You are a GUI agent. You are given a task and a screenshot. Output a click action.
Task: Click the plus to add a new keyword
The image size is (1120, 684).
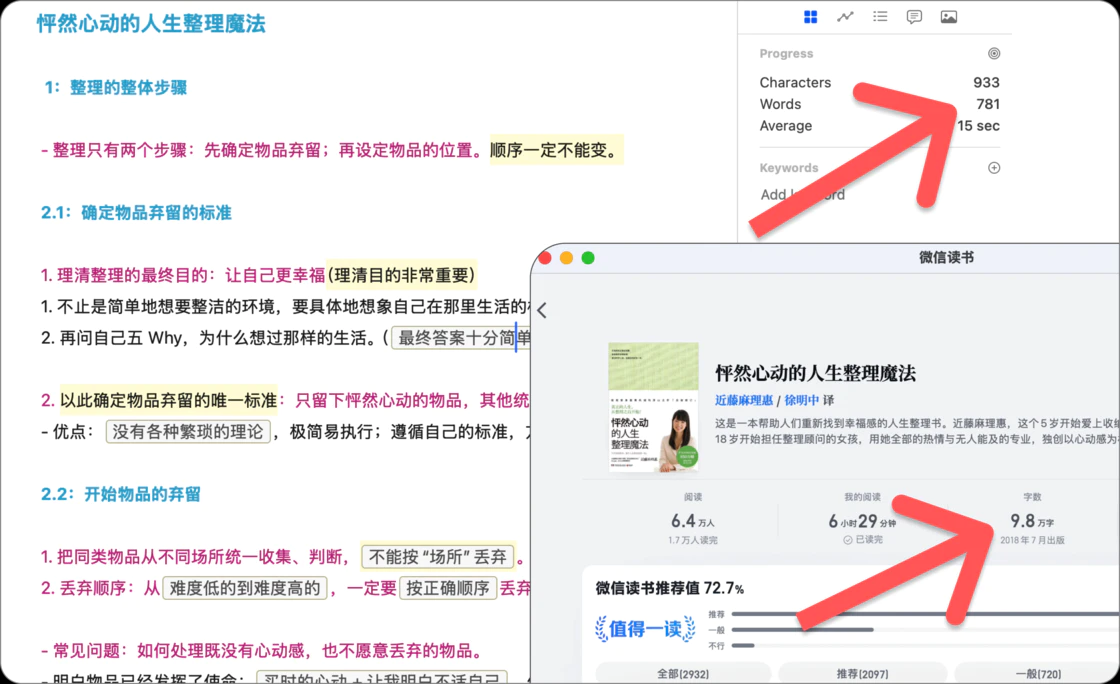[994, 167]
